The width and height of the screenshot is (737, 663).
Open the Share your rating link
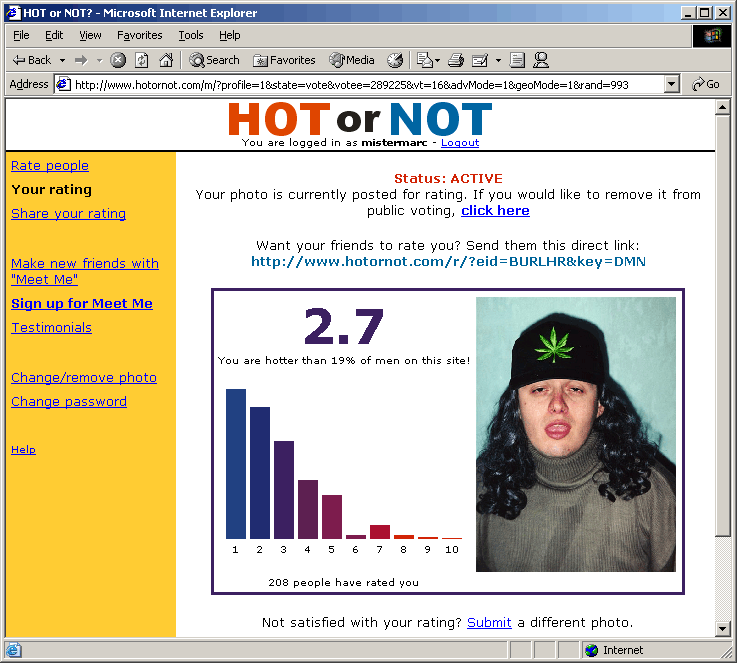[x=69, y=214]
